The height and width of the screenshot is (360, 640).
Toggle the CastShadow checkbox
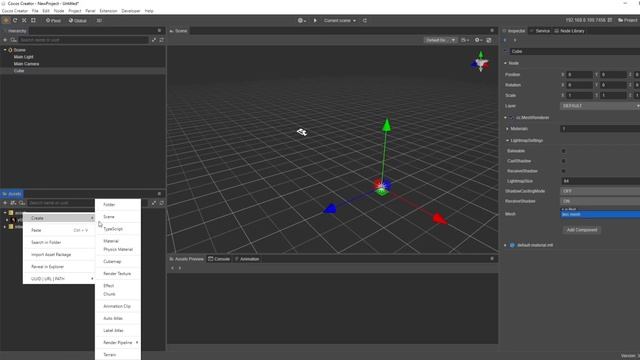tap(564, 161)
